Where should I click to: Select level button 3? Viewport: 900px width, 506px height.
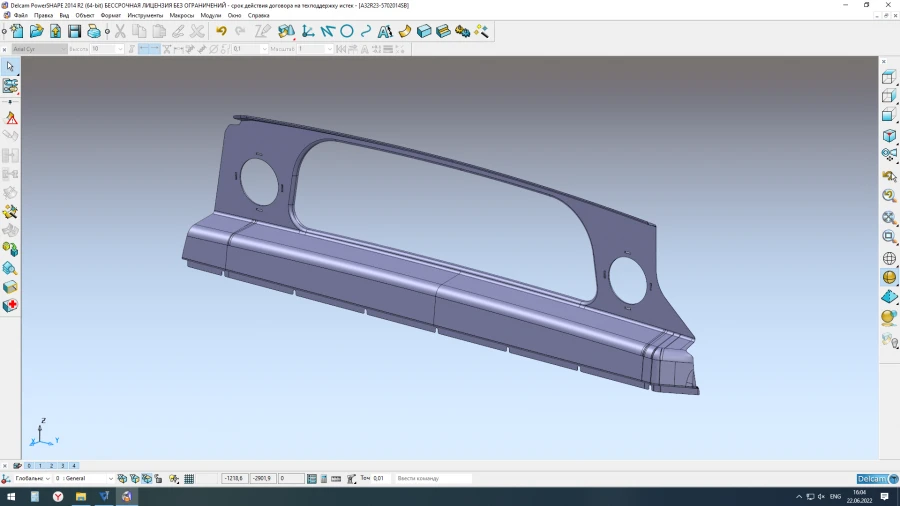63,466
